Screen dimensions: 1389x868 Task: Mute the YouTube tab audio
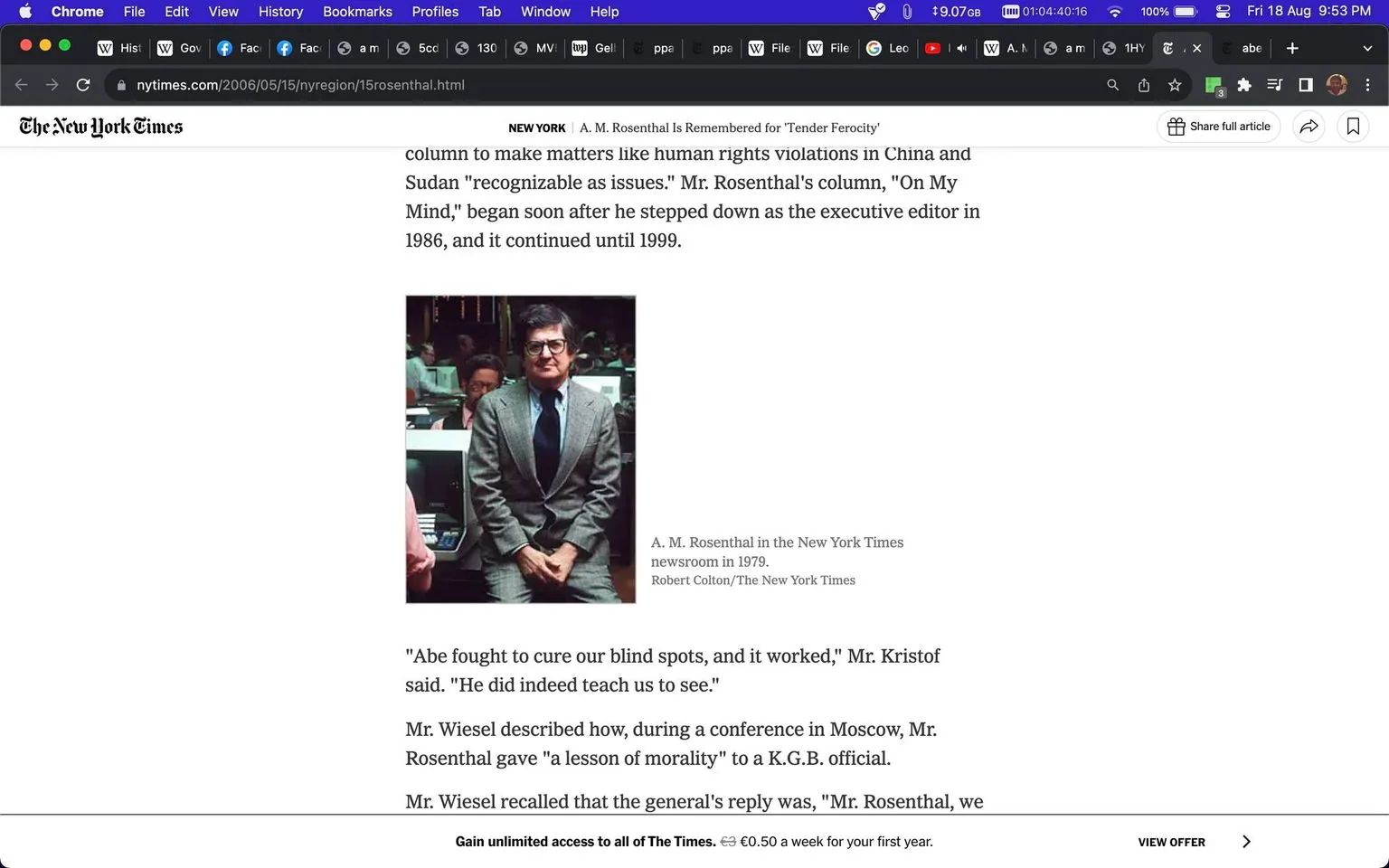[x=961, y=48]
